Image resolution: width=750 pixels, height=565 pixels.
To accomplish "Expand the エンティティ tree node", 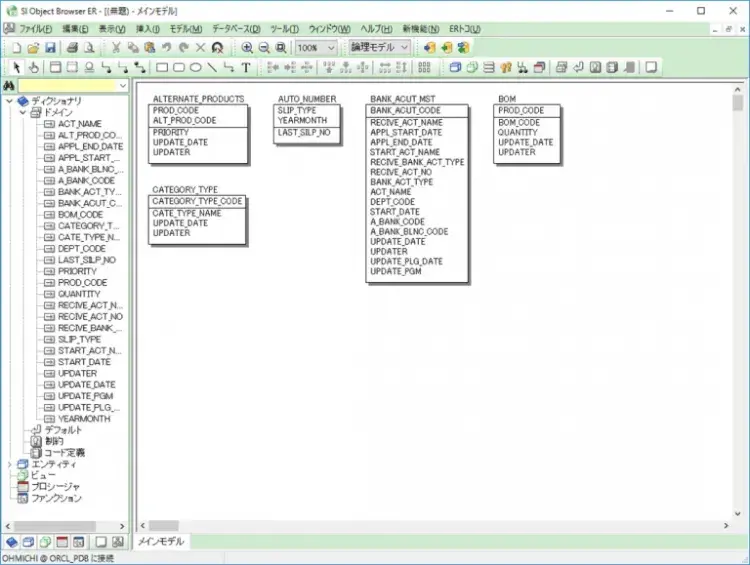I will (x=10, y=464).
